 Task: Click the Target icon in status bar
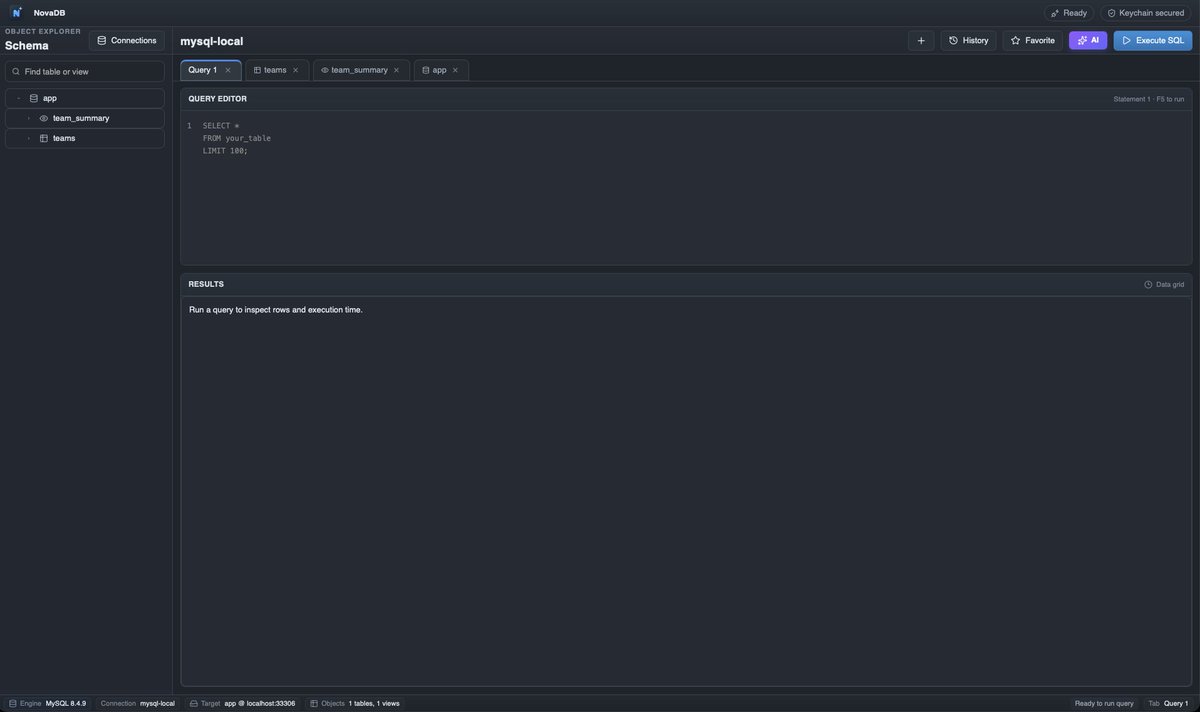(194, 703)
